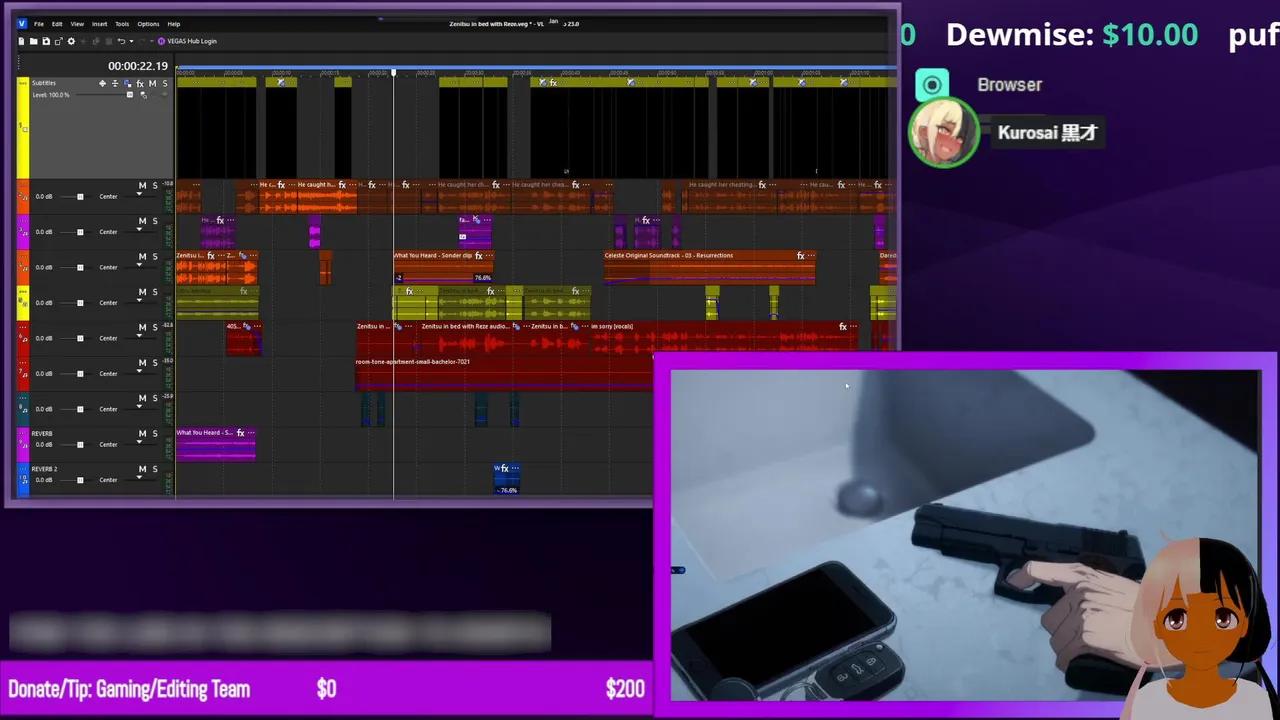
Task: Open automation dropdown on audio track 3
Action: [140, 229]
